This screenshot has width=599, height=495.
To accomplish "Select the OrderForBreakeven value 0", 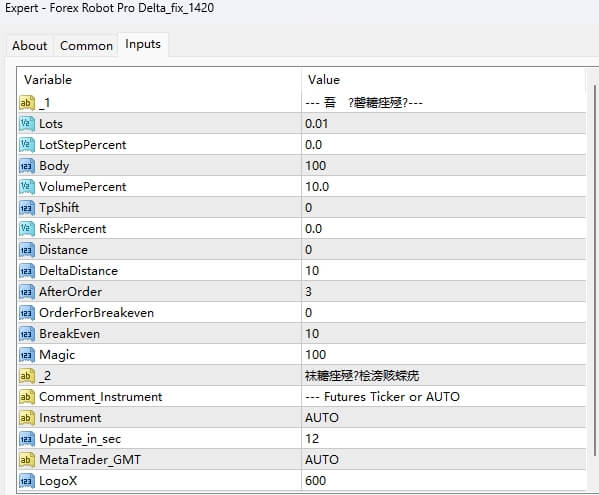I will click(x=309, y=313).
